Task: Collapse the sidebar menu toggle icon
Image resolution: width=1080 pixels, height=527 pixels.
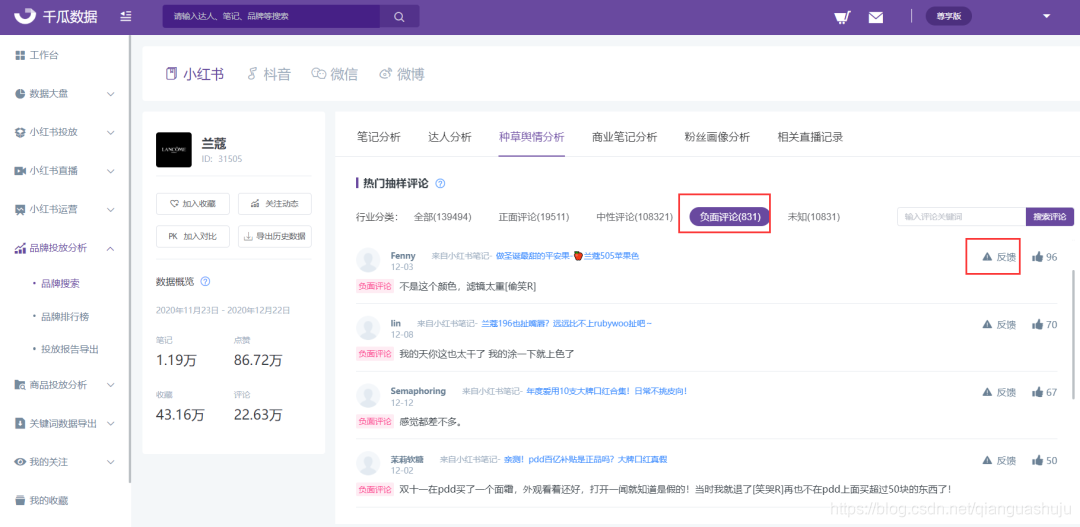Action: point(126,17)
